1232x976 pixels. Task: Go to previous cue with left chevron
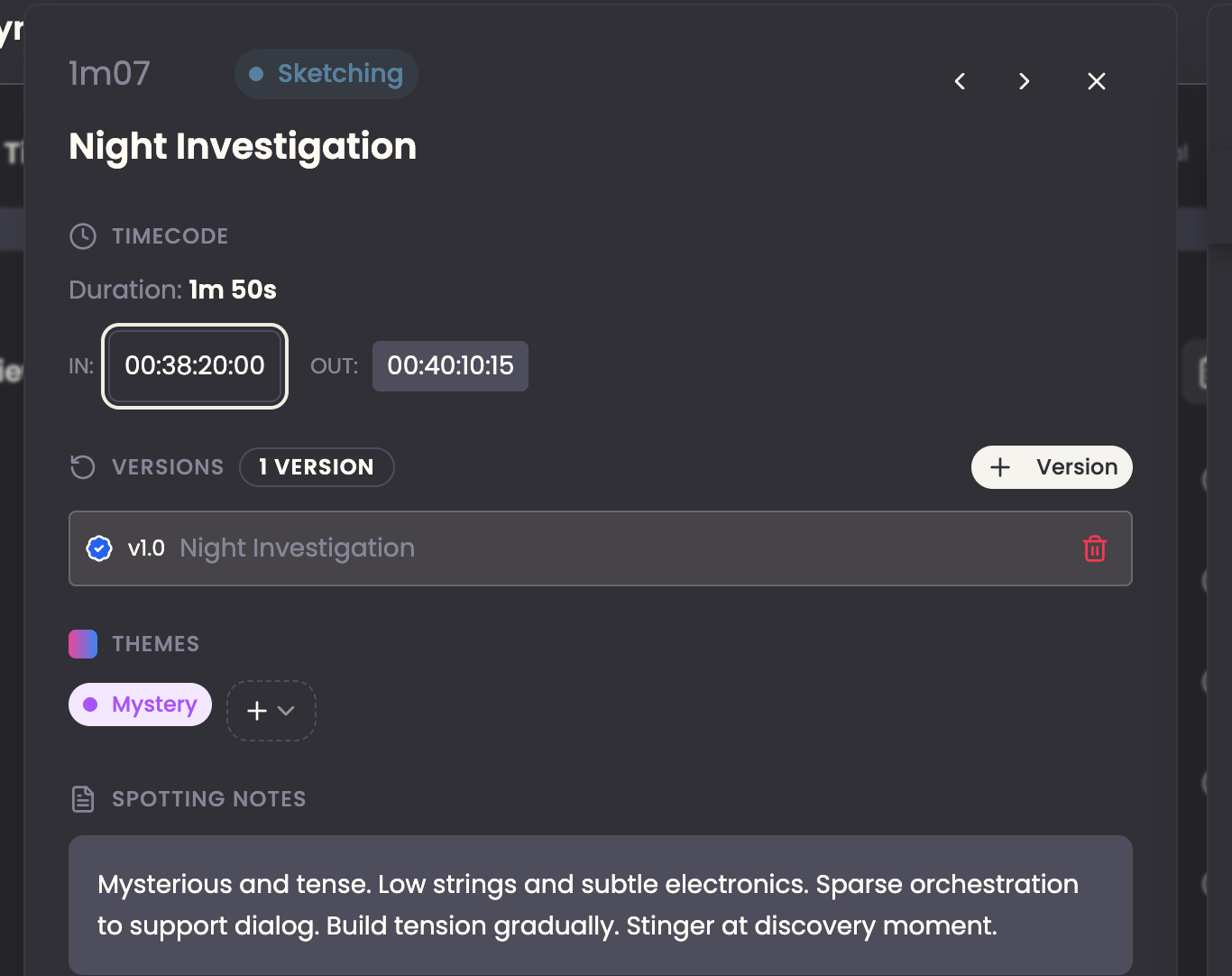pyautogui.click(x=961, y=81)
